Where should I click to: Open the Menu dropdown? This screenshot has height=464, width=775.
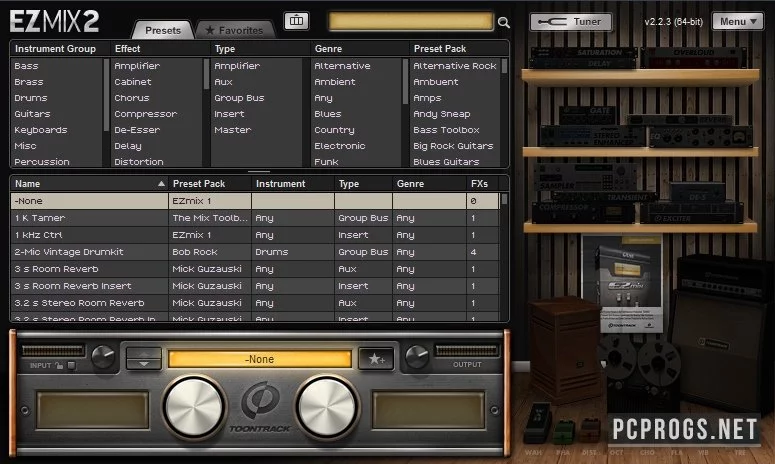pyautogui.click(x=737, y=22)
